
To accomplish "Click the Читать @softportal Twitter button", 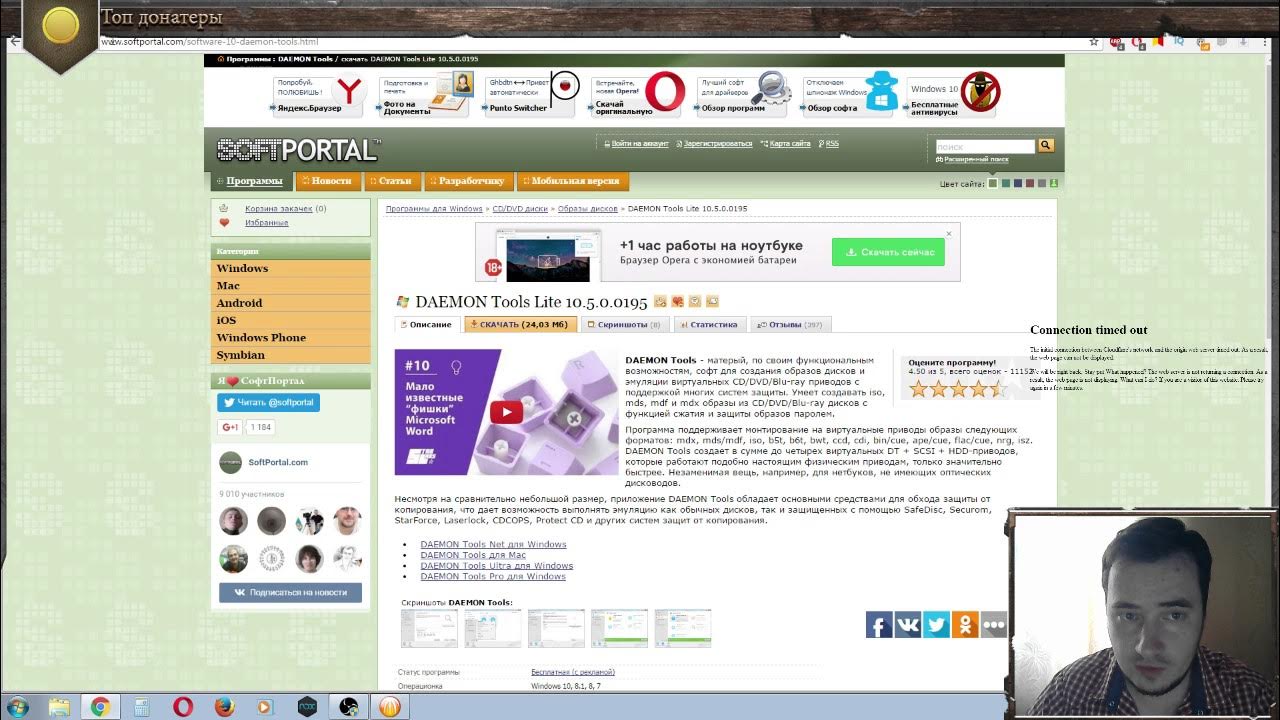I will pos(268,402).
